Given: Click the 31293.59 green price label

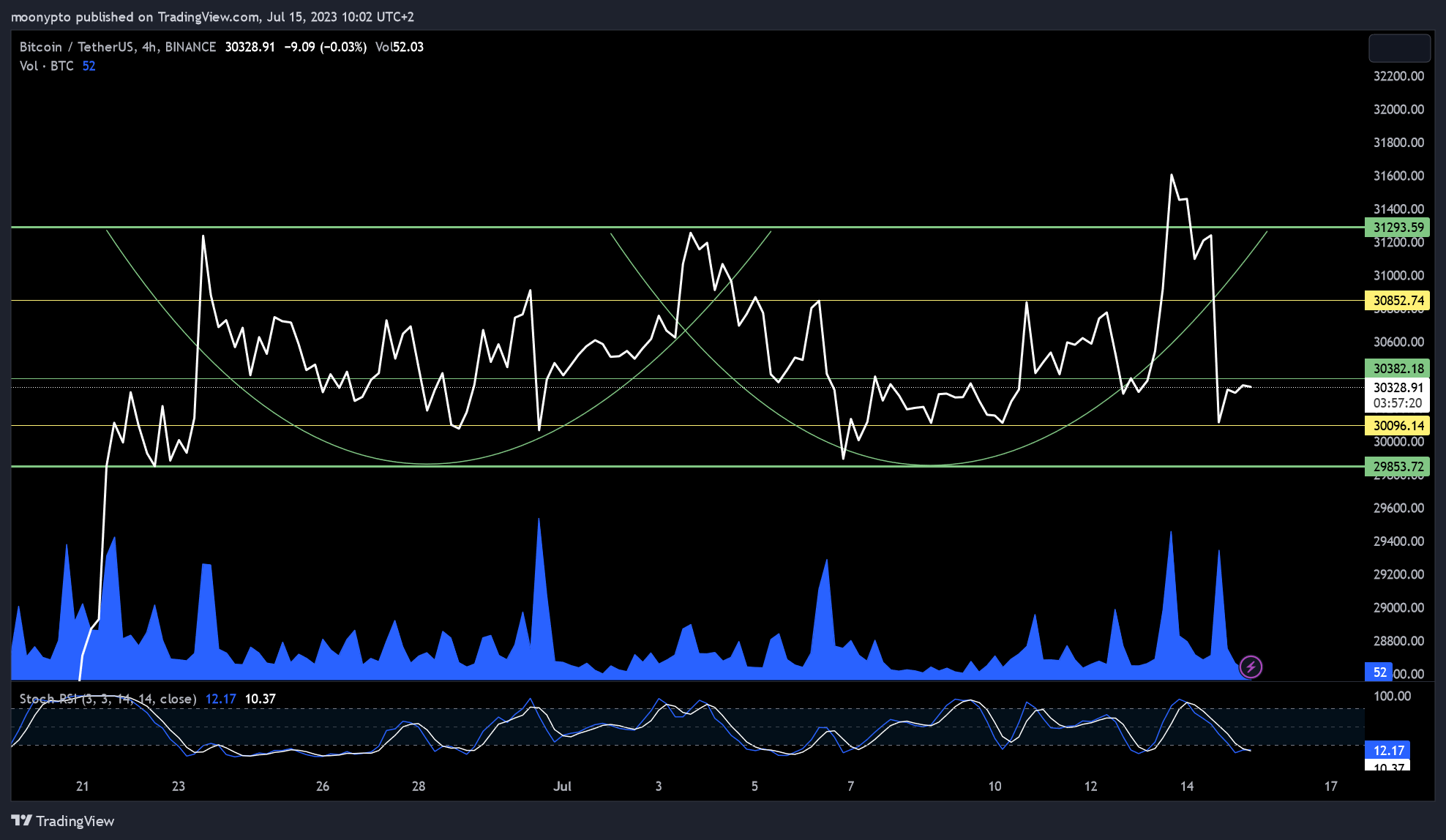Looking at the screenshot, I should (x=1397, y=228).
